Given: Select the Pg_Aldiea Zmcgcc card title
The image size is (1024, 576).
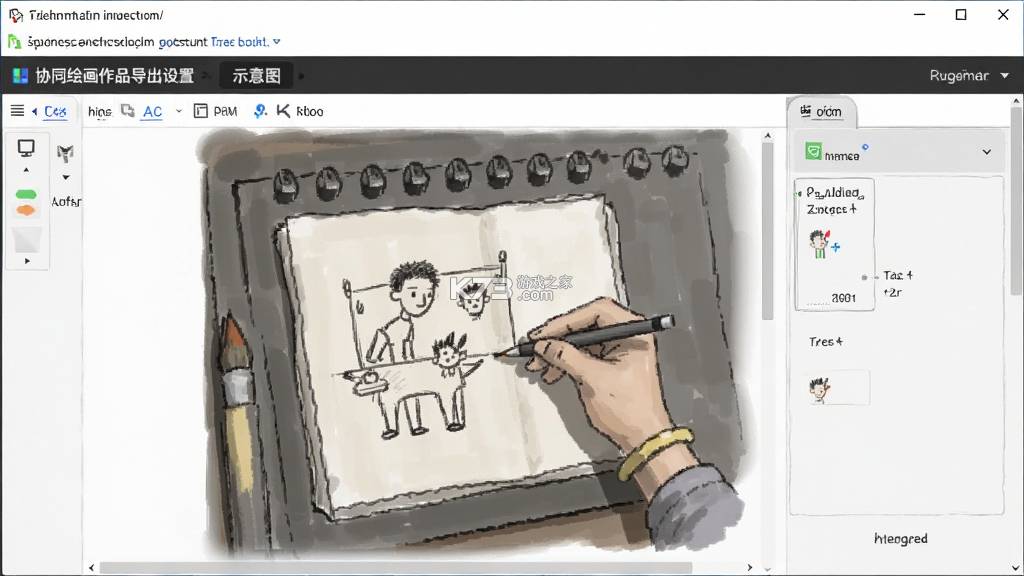Looking at the screenshot, I should (x=835, y=201).
